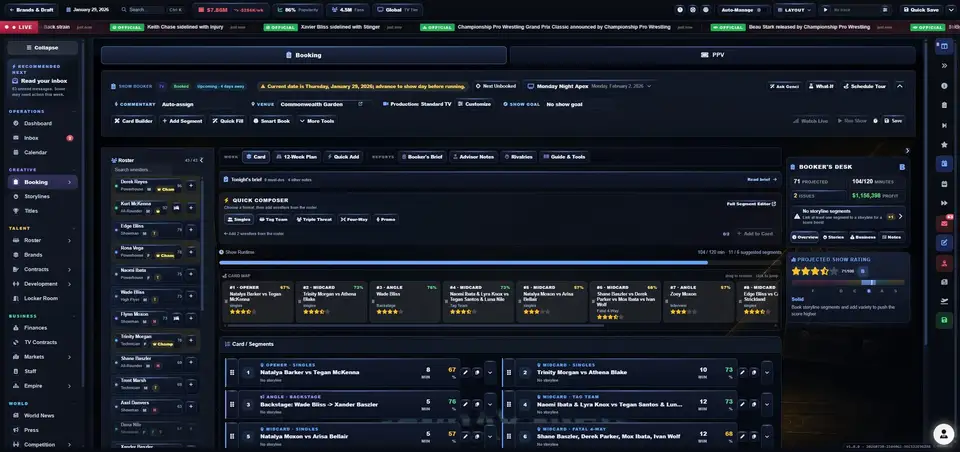Open the Locker Room page
Viewport: 960px width, 452px height.
pyautogui.click(x=42, y=298)
